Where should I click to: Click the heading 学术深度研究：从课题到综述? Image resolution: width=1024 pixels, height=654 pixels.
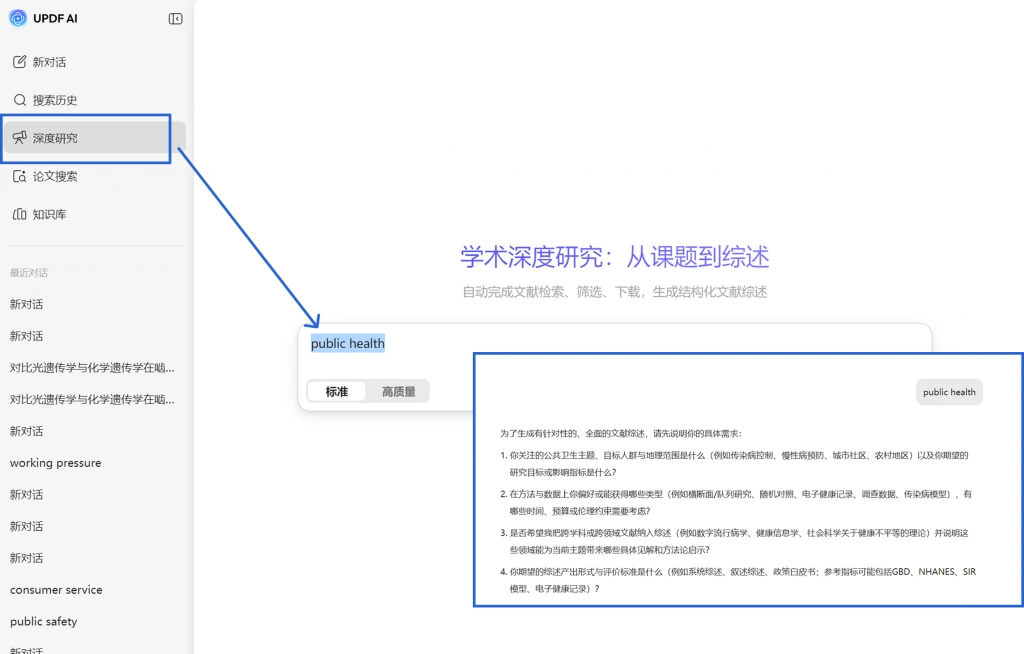pos(615,257)
